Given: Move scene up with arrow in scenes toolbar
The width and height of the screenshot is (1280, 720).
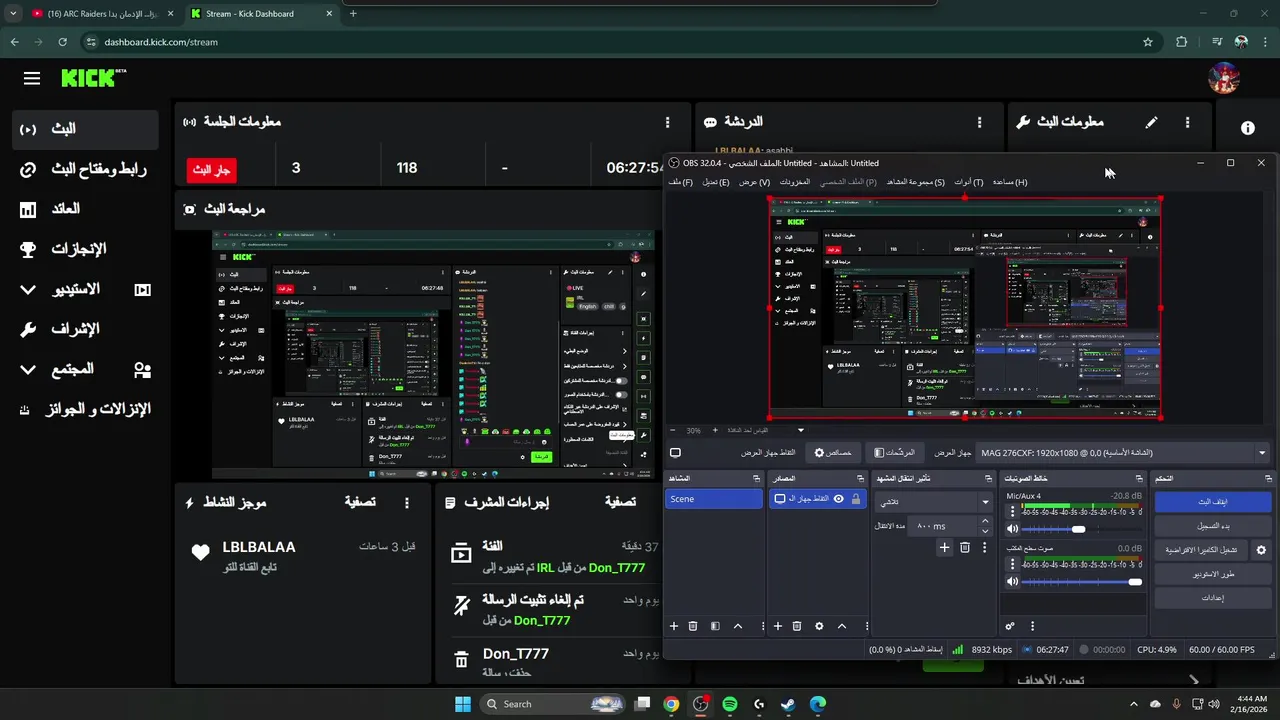Looking at the screenshot, I should 738,626.
